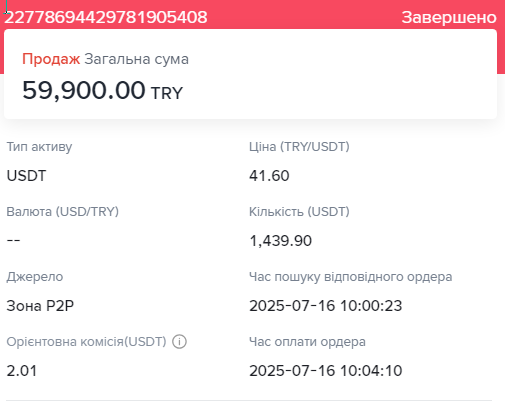
Task: Select the USDT asset type value
Action: coord(26,176)
